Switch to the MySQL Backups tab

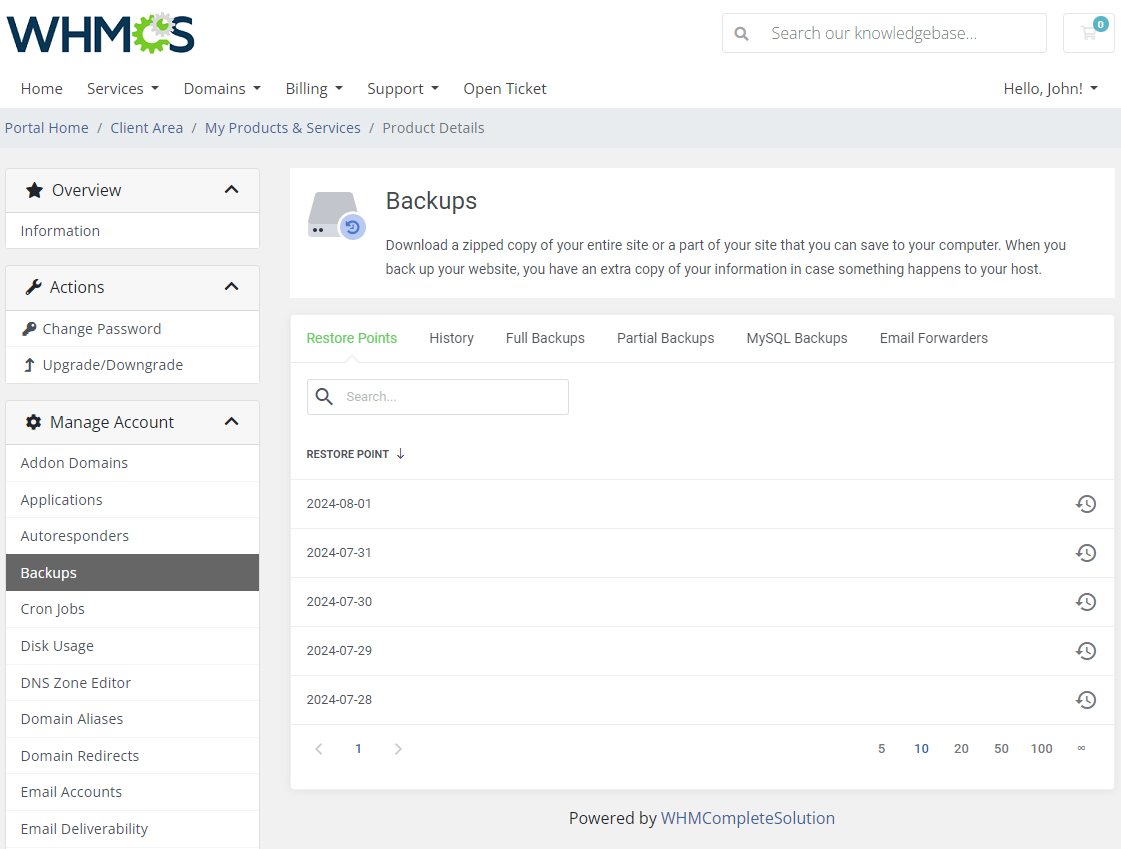(796, 338)
